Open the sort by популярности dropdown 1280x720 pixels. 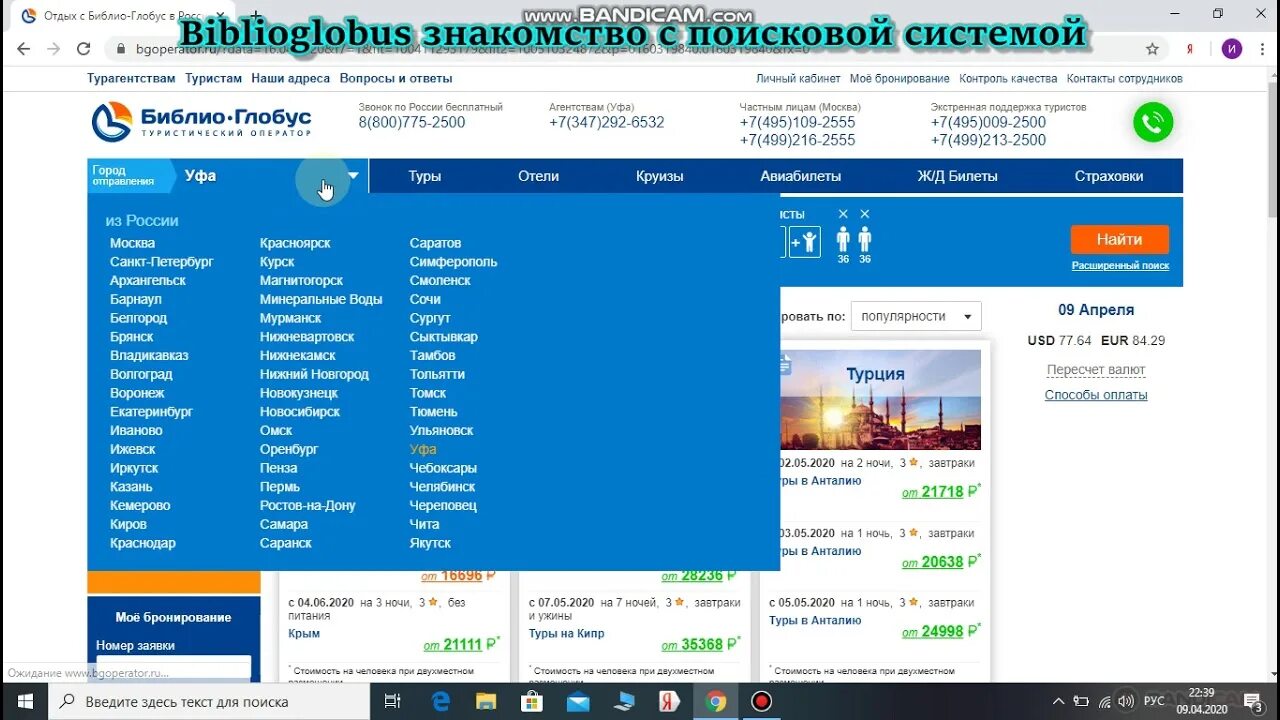916,316
